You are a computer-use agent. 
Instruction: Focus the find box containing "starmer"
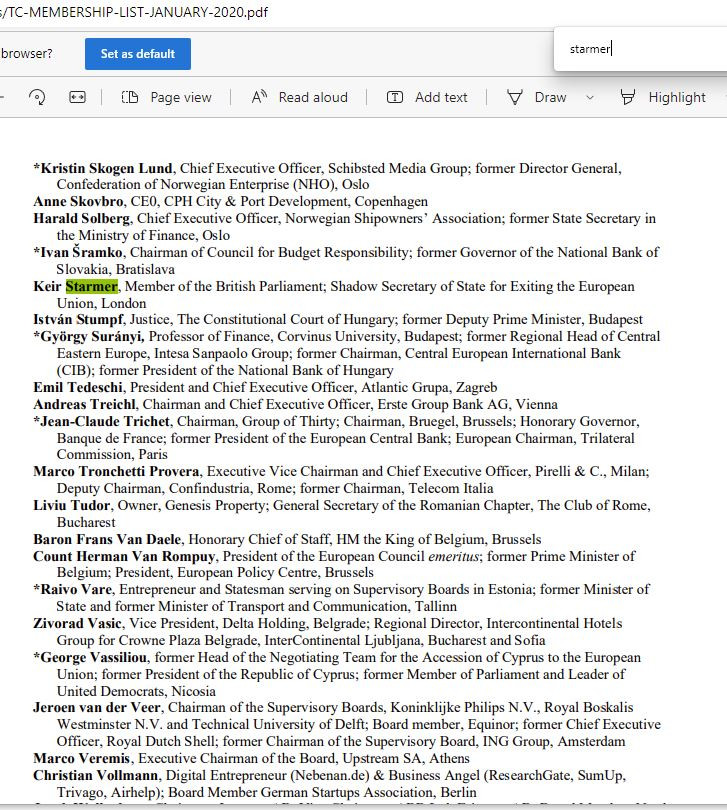click(640, 49)
